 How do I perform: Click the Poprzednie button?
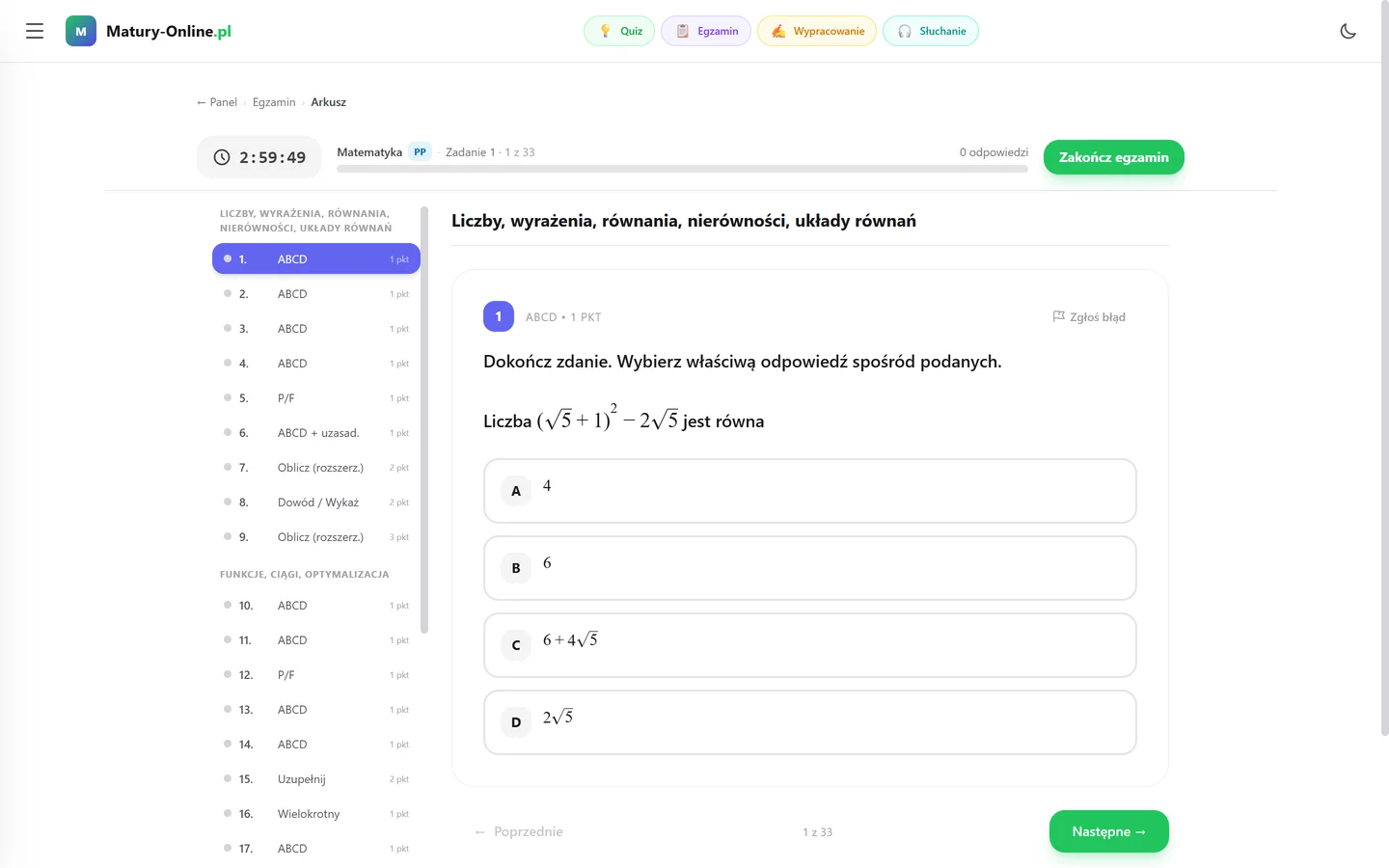click(x=519, y=831)
